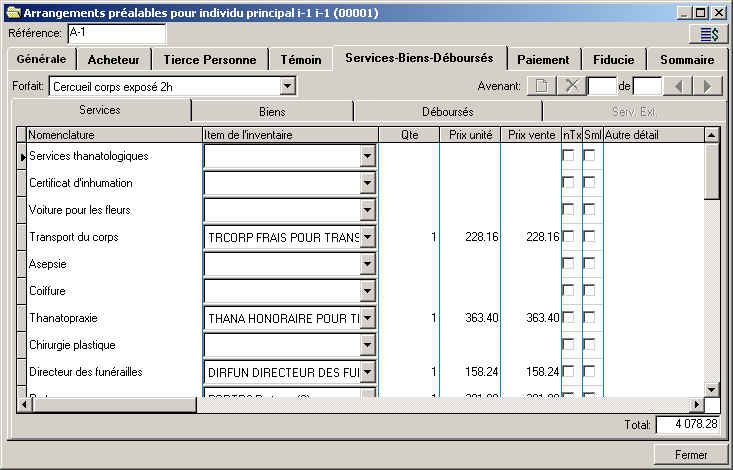Click the delete Avenant X icon
The image size is (733, 470).
coord(572,86)
